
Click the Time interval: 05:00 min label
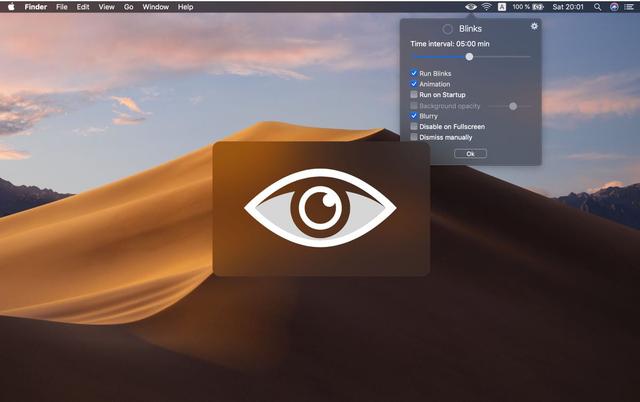coord(450,44)
